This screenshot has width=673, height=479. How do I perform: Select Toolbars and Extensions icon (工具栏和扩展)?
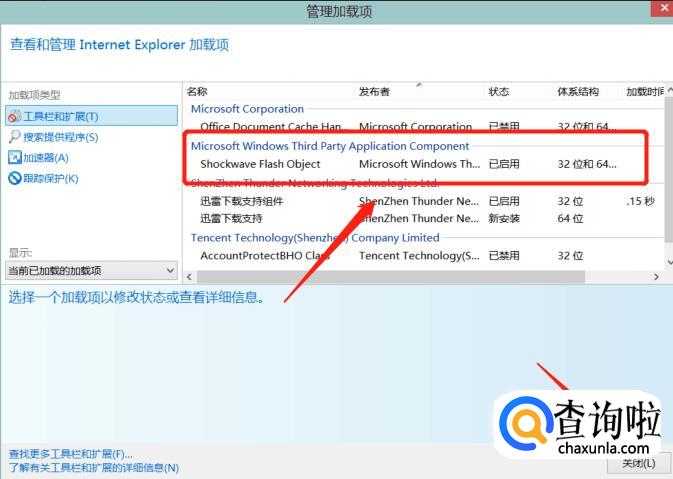(15, 116)
